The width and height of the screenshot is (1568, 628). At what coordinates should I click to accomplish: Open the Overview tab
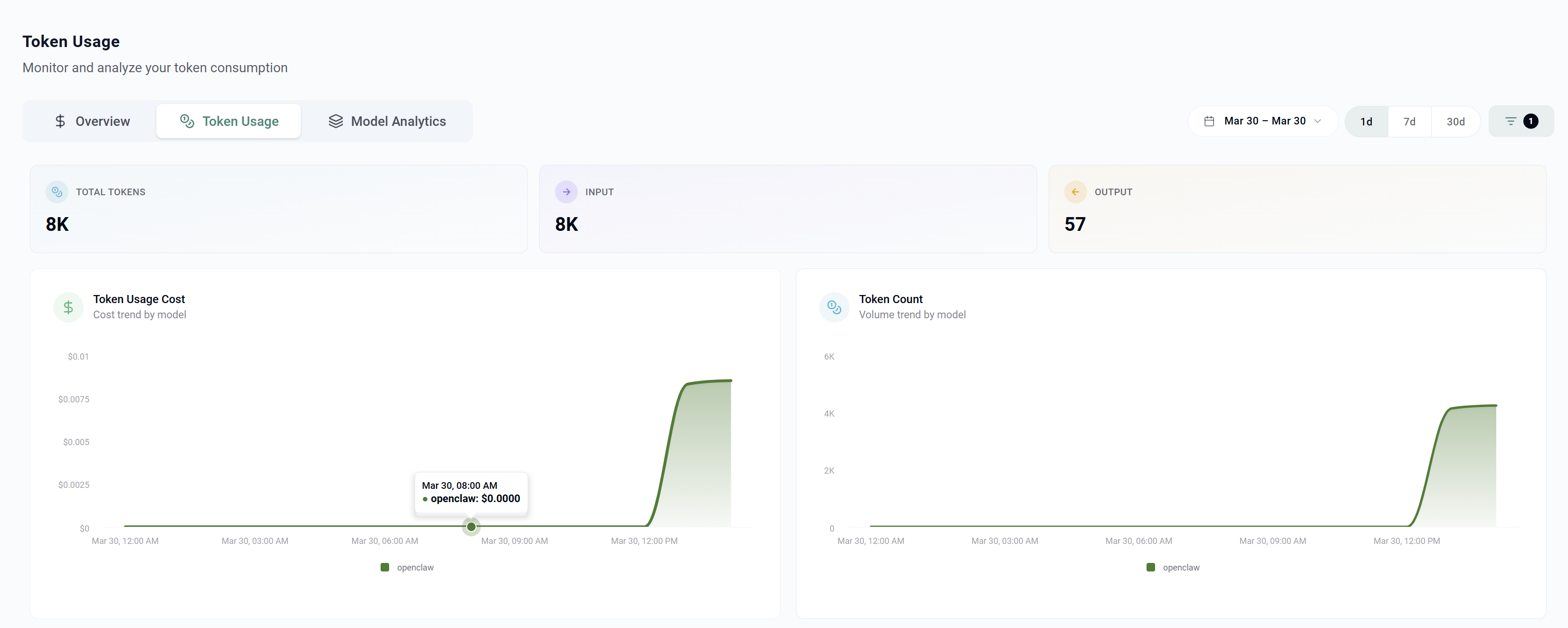(92, 121)
